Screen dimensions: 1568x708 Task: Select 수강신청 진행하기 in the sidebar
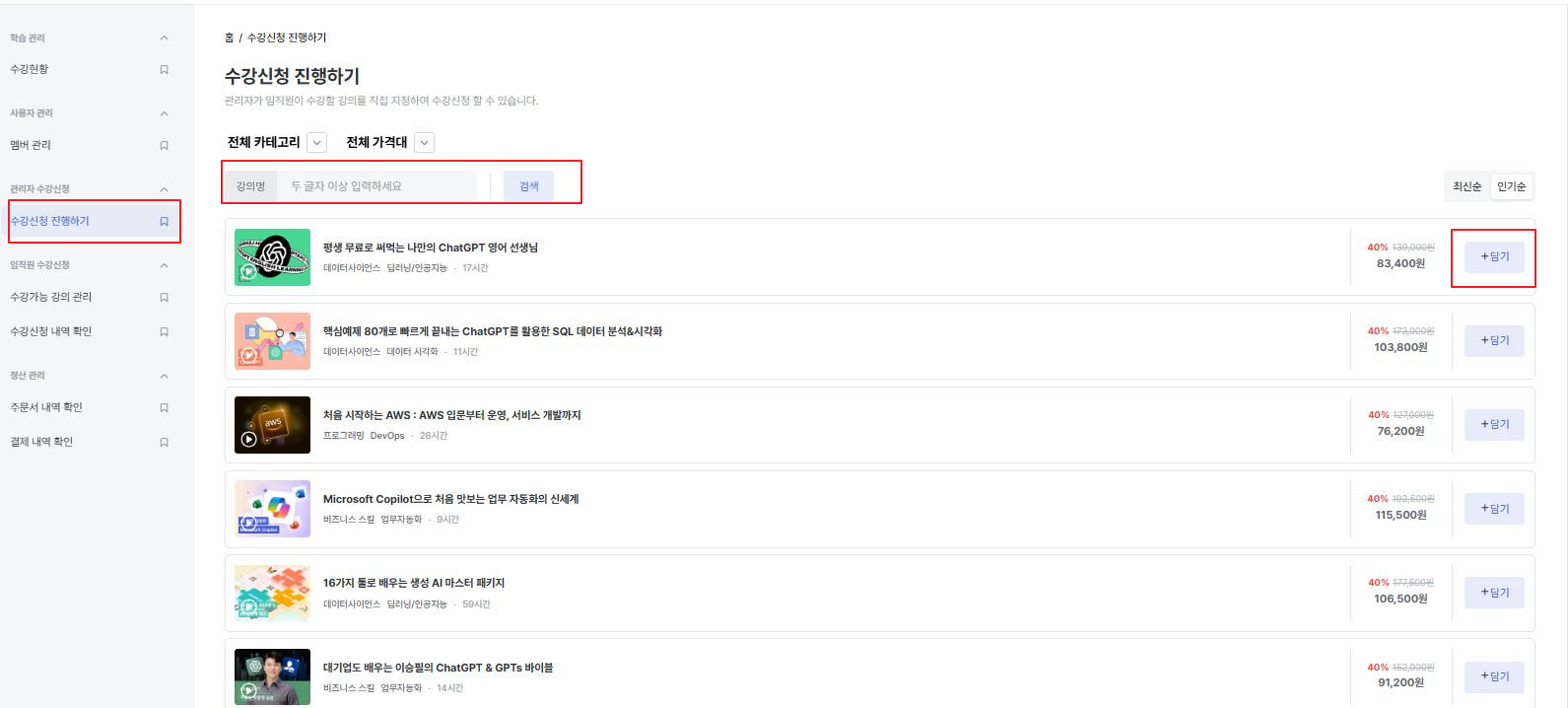coord(50,221)
